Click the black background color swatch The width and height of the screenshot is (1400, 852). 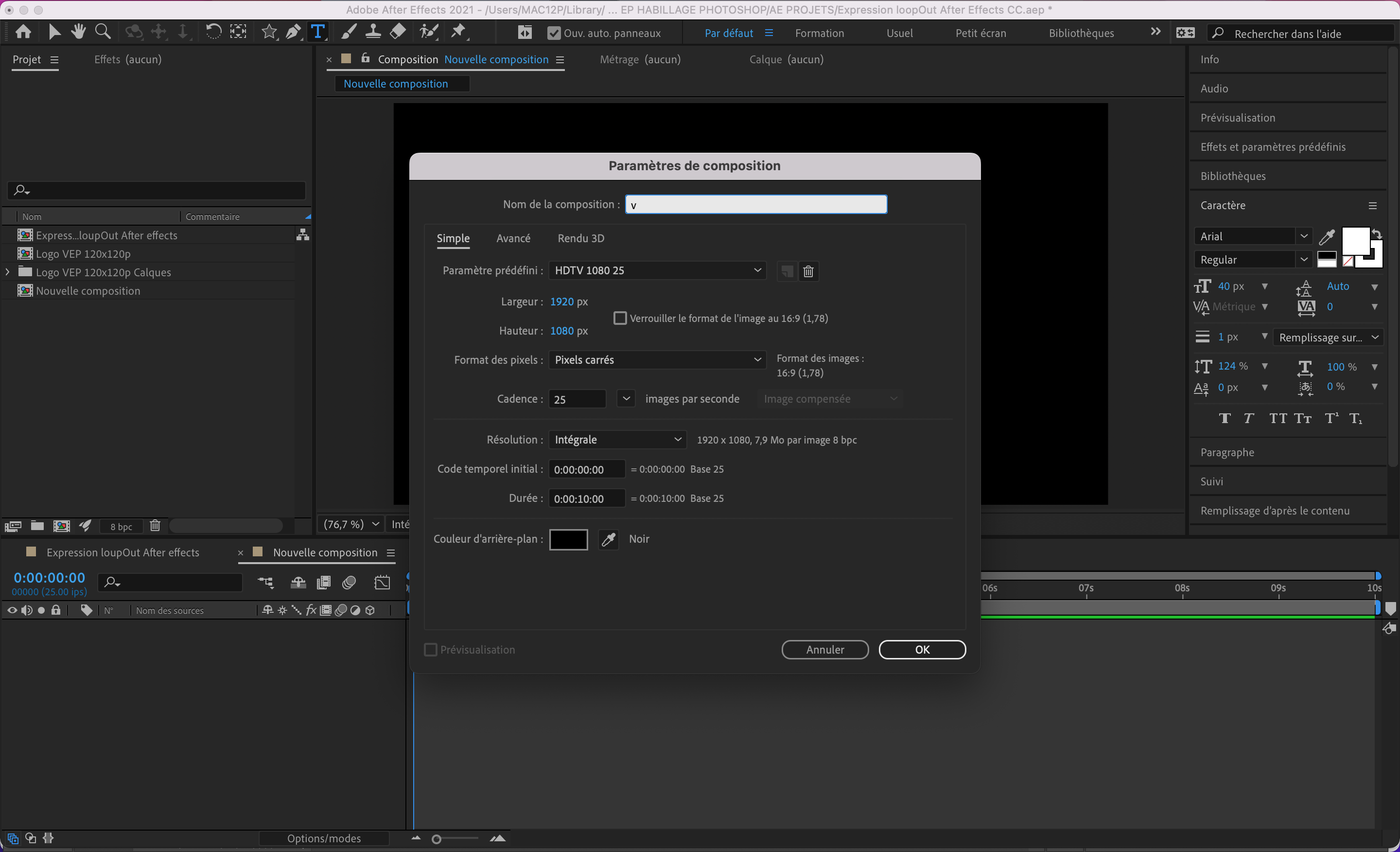(x=568, y=539)
